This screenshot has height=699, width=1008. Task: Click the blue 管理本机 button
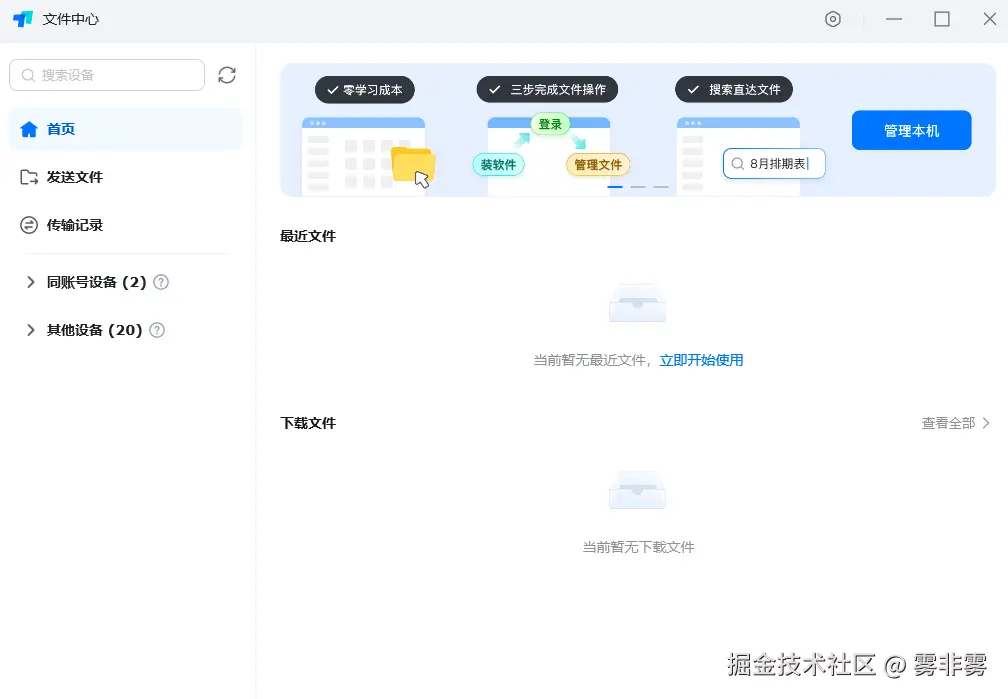pos(912,130)
